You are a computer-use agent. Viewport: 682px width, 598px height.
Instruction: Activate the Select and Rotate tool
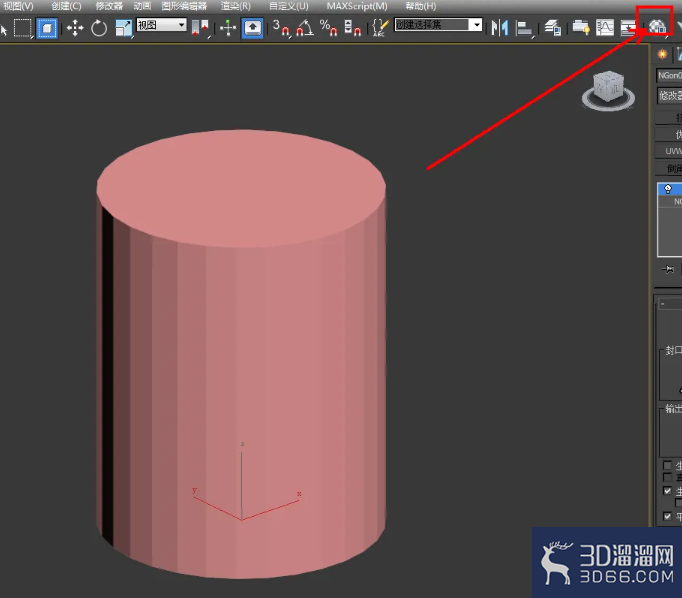click(99, 28)
